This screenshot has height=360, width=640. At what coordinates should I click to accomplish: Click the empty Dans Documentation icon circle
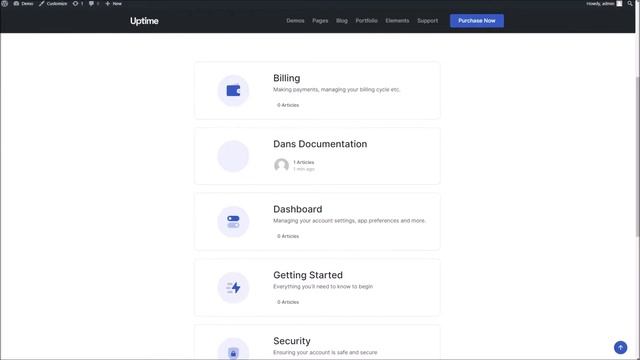(233, 156)
